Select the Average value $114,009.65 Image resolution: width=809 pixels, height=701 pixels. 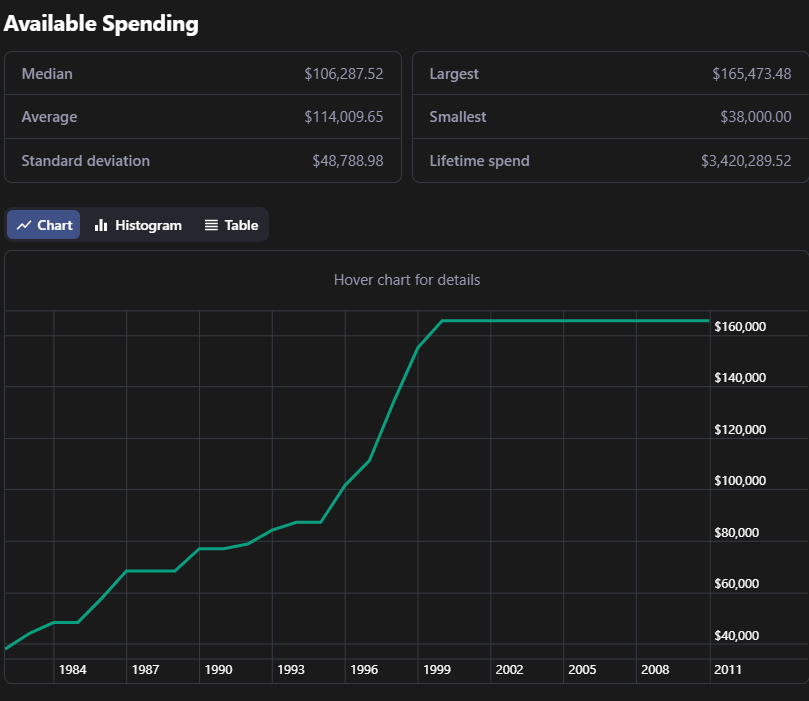point(343,117)
